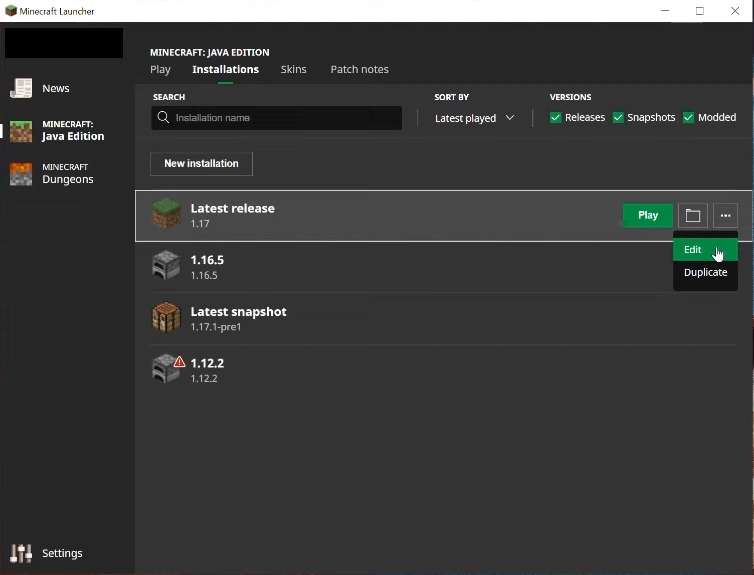754x575 pixels.
Task: Select Java Edition grass block sidebar icon
Action: (x=21, y=131)
